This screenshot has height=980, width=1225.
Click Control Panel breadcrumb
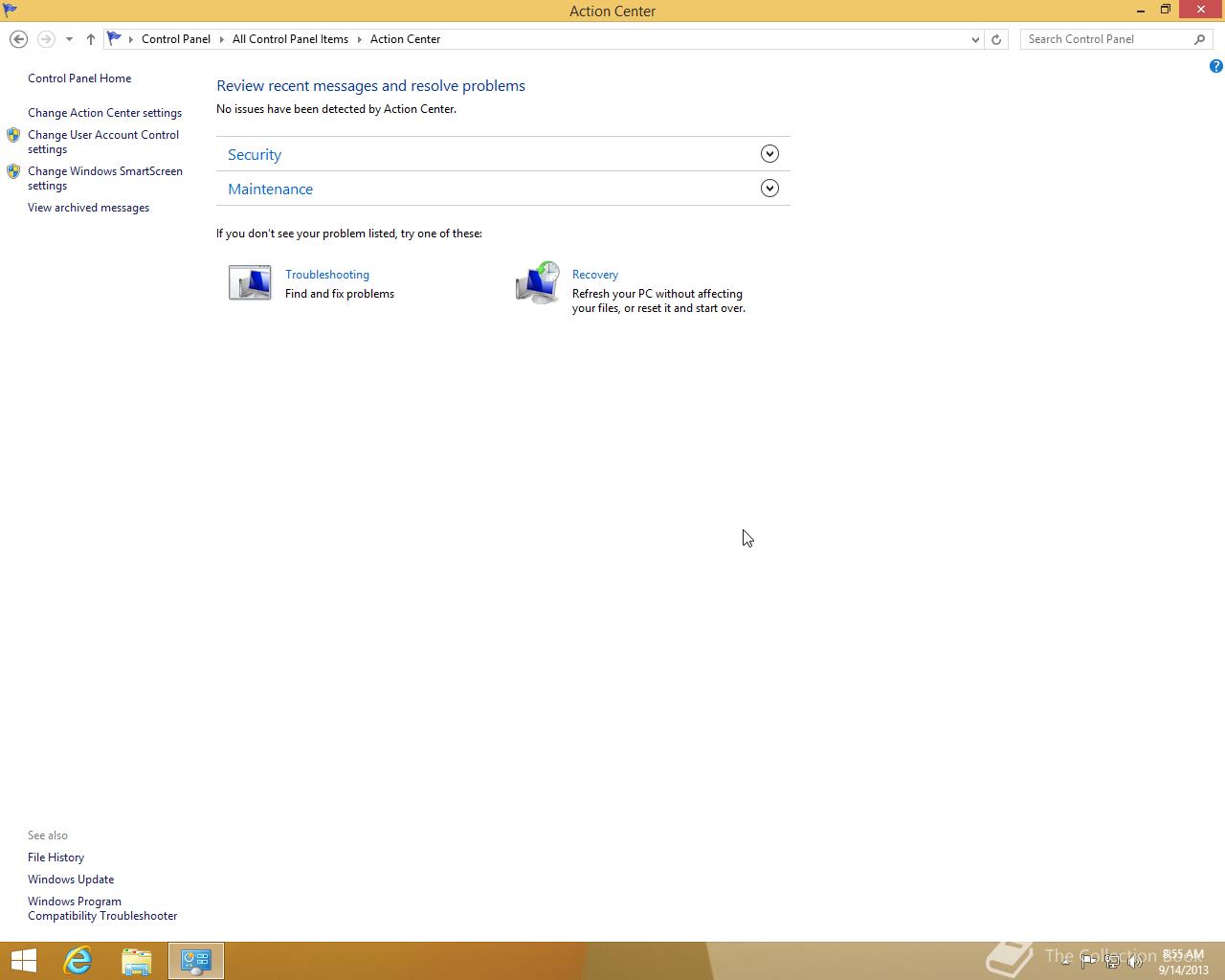(x=176, y=39)
